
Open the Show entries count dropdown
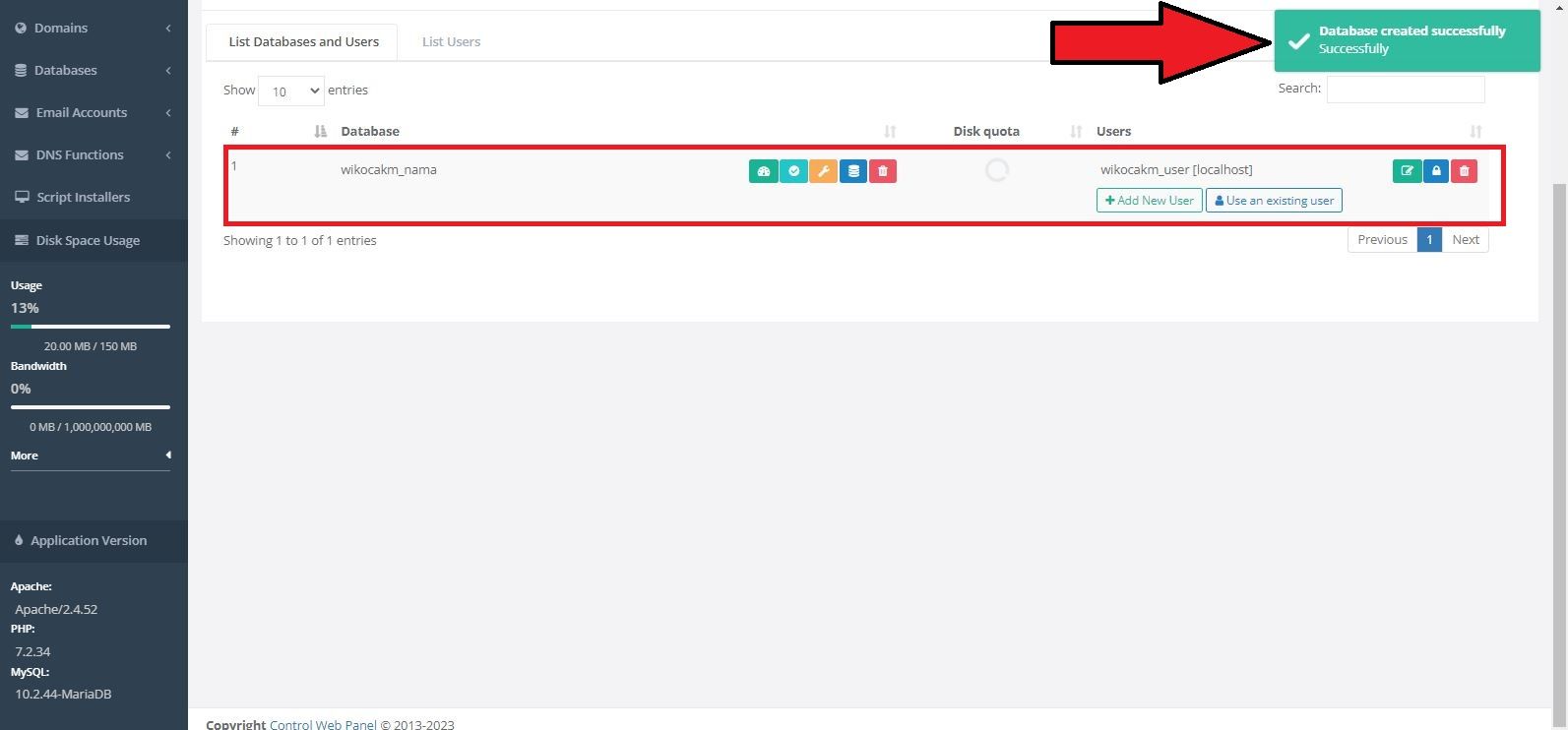click(291, 91)
